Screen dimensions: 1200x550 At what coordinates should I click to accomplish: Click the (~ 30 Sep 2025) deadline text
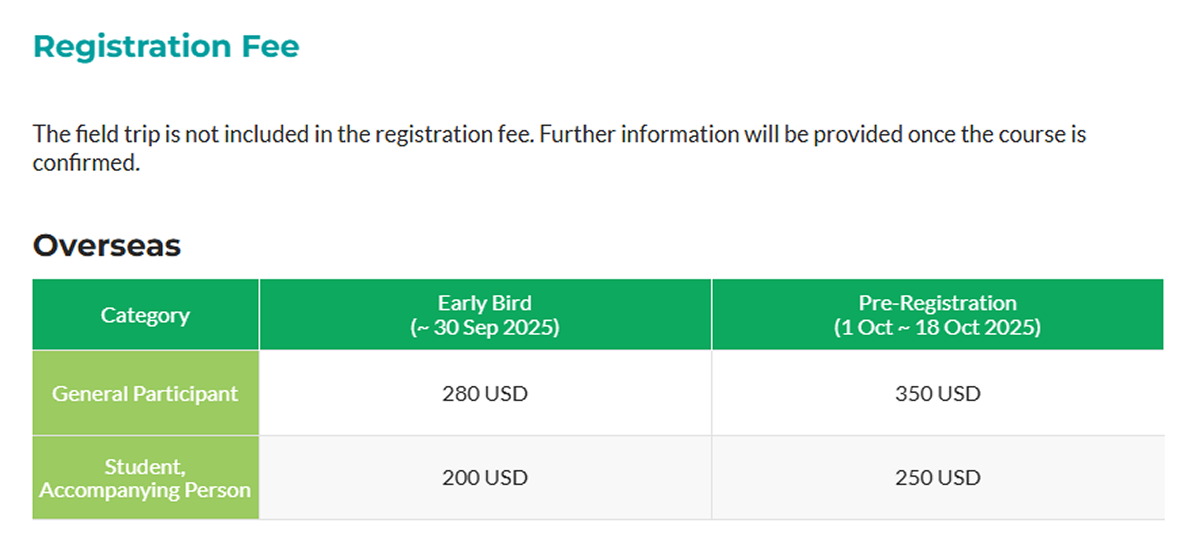point(485,328)
